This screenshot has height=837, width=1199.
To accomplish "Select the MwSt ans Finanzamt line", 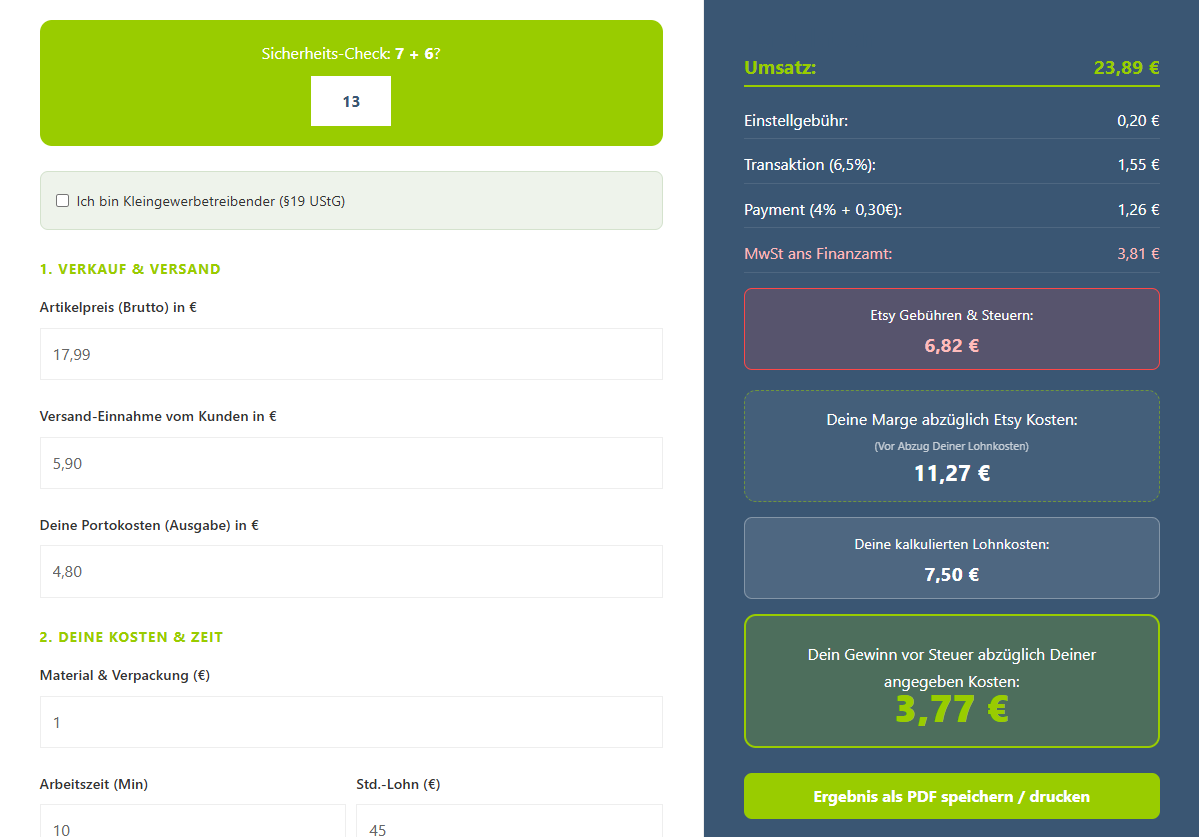I will (x=951, y=254).
